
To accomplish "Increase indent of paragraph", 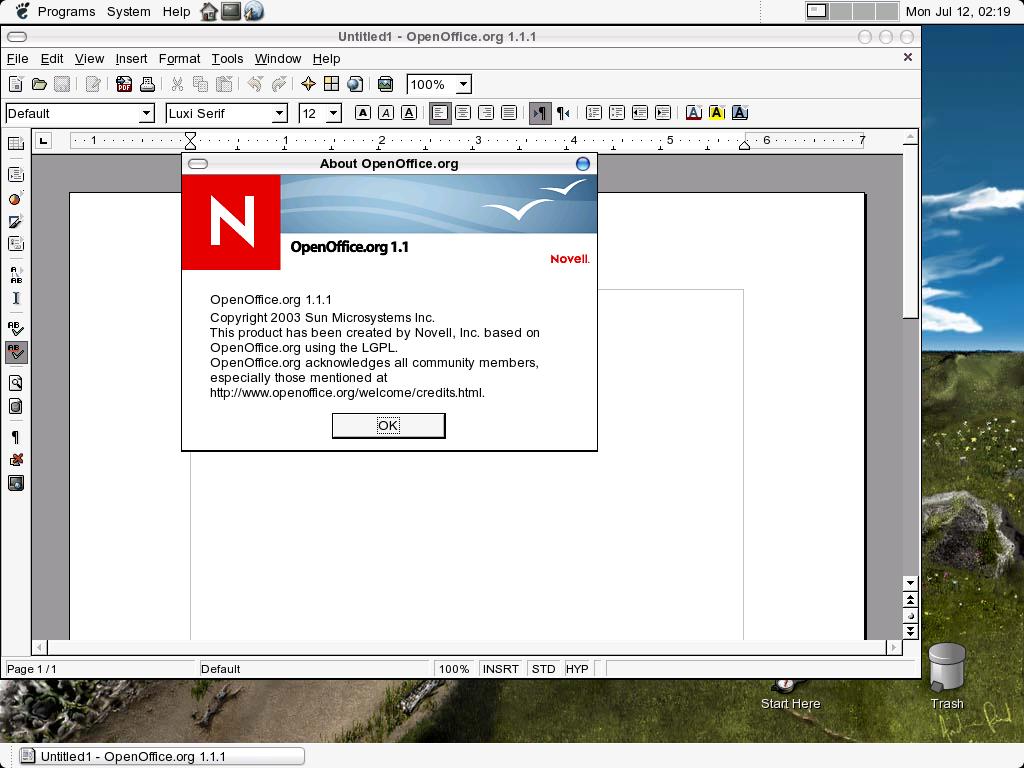I will point(663,113).
